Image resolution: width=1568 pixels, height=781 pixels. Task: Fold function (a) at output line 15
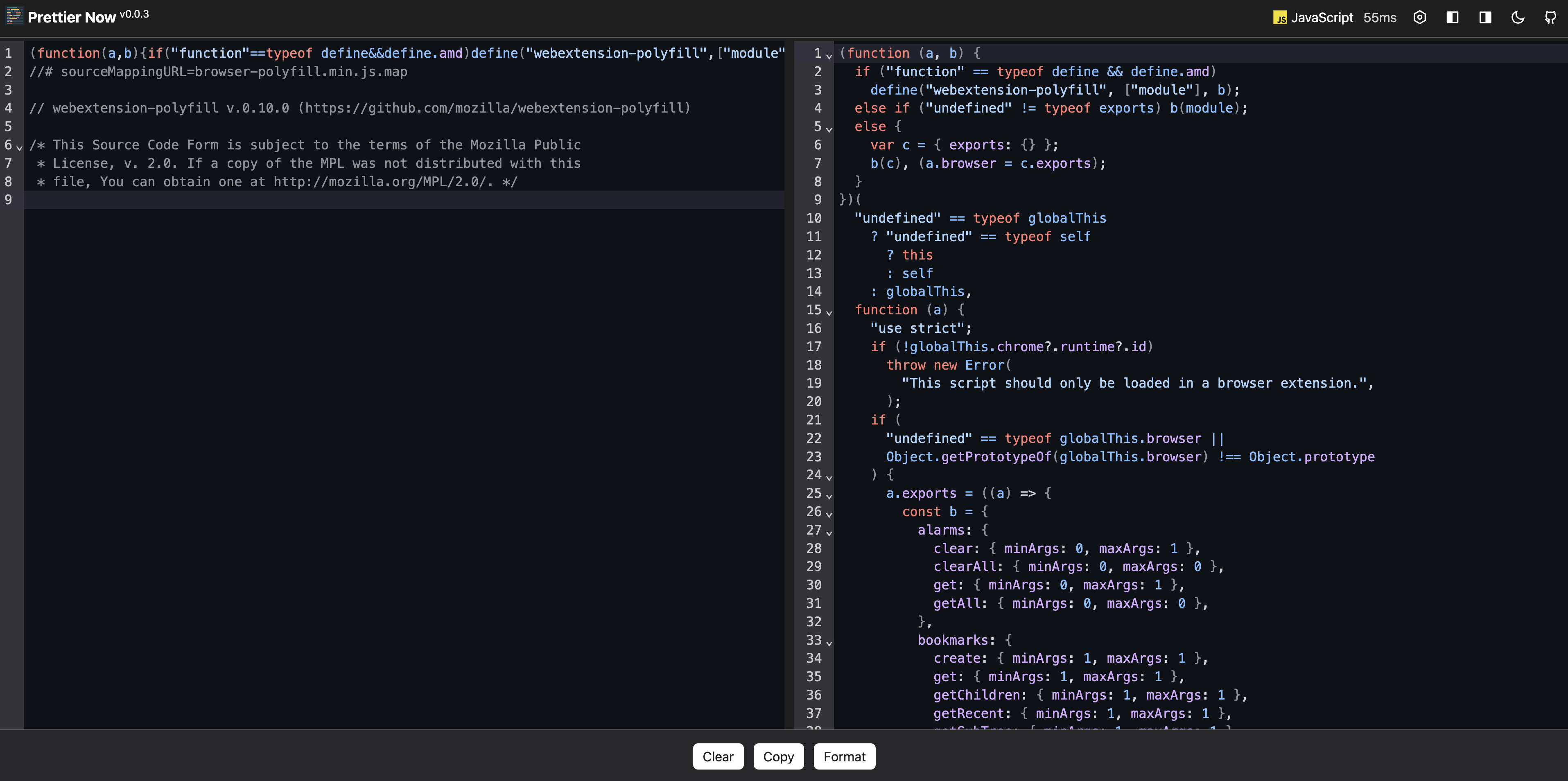pos(829,312)
